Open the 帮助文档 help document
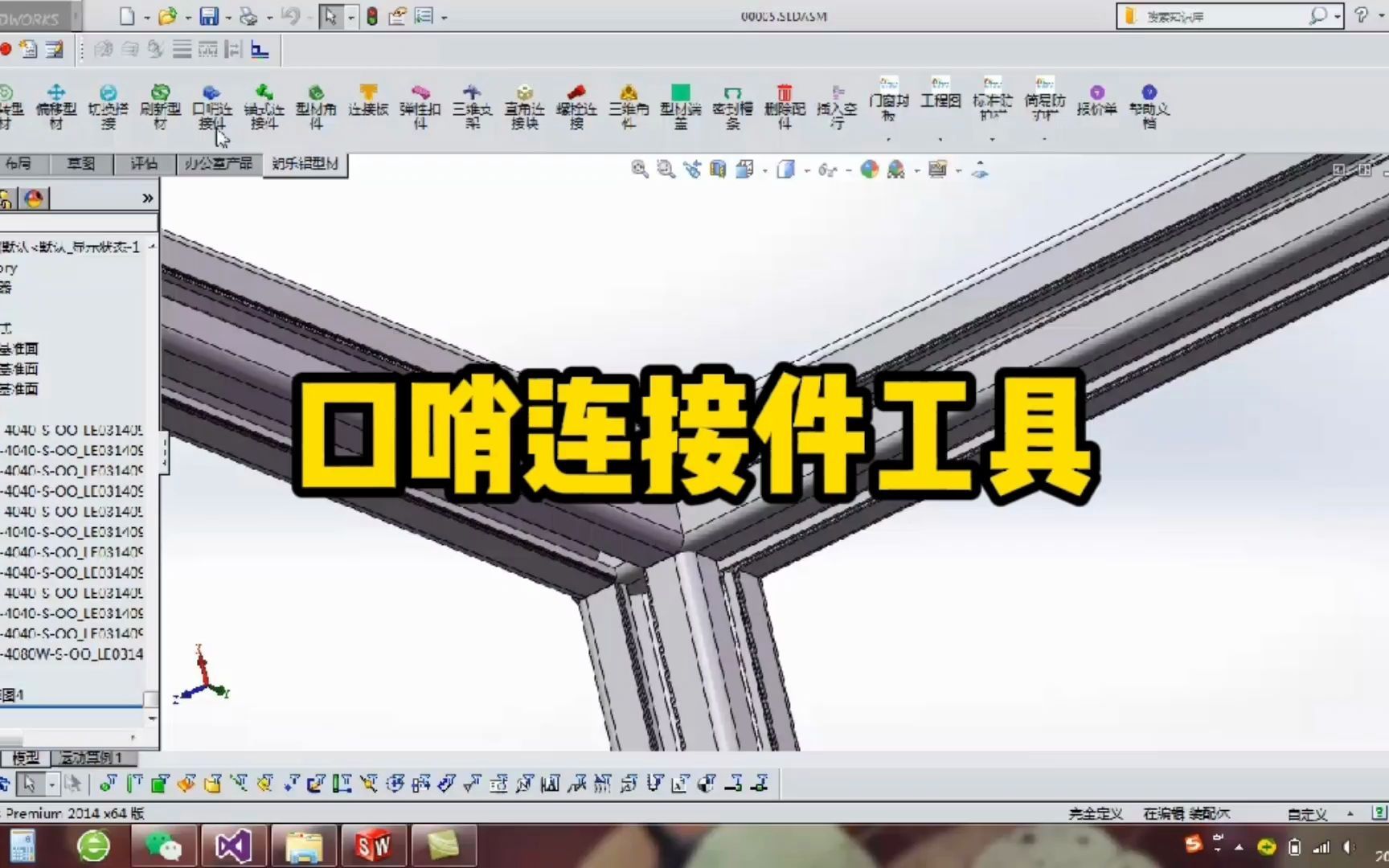This screenshot has height=868, width=1389. pyautogui.click(x=1149, y=108)
